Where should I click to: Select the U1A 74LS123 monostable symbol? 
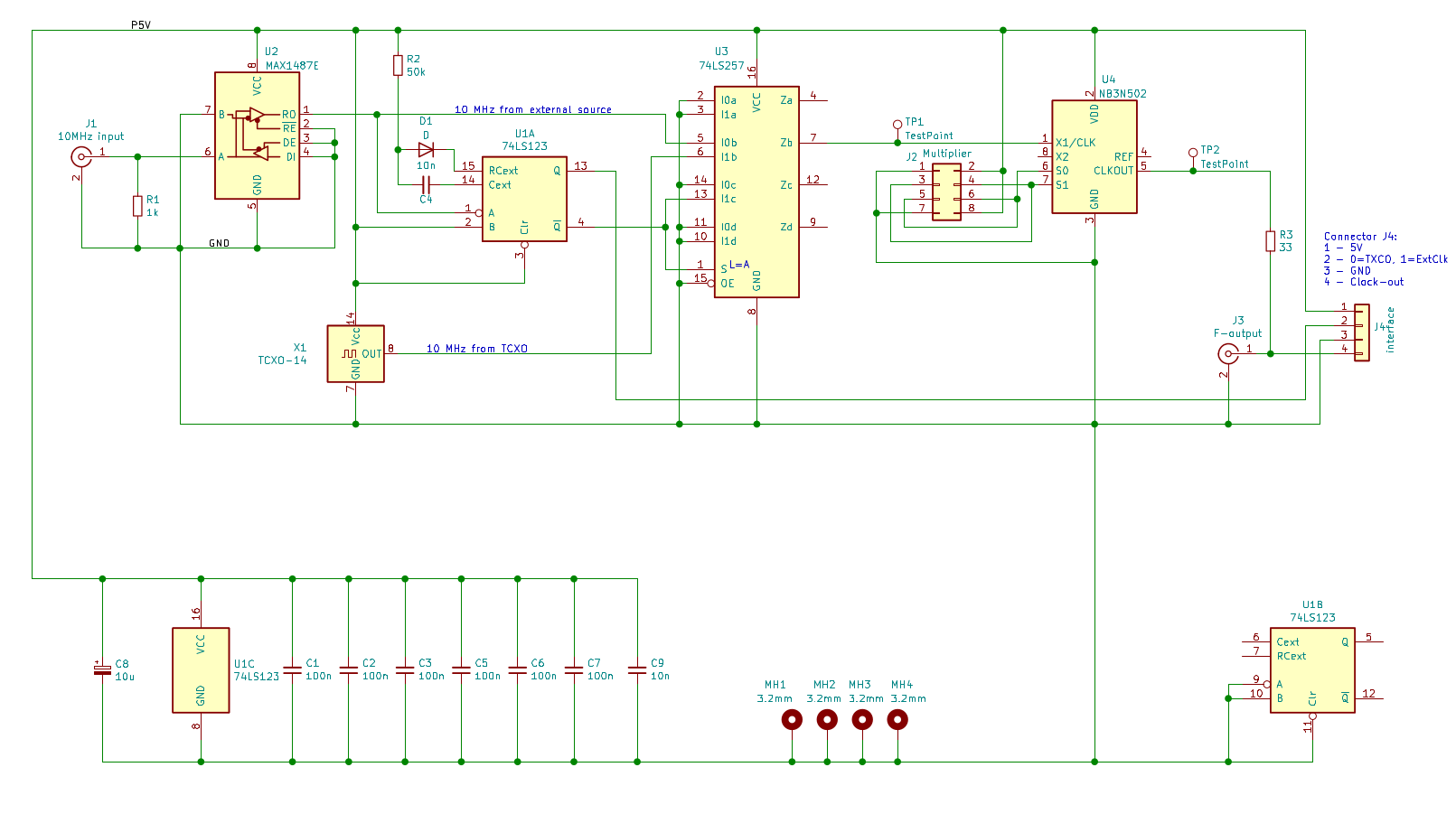524,199
